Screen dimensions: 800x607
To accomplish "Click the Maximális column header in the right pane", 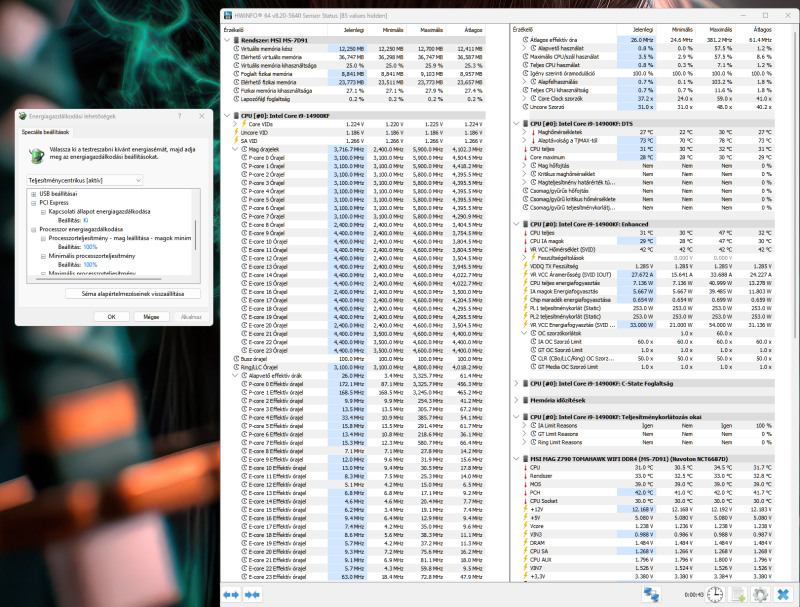I will click(x=720, y=30).
